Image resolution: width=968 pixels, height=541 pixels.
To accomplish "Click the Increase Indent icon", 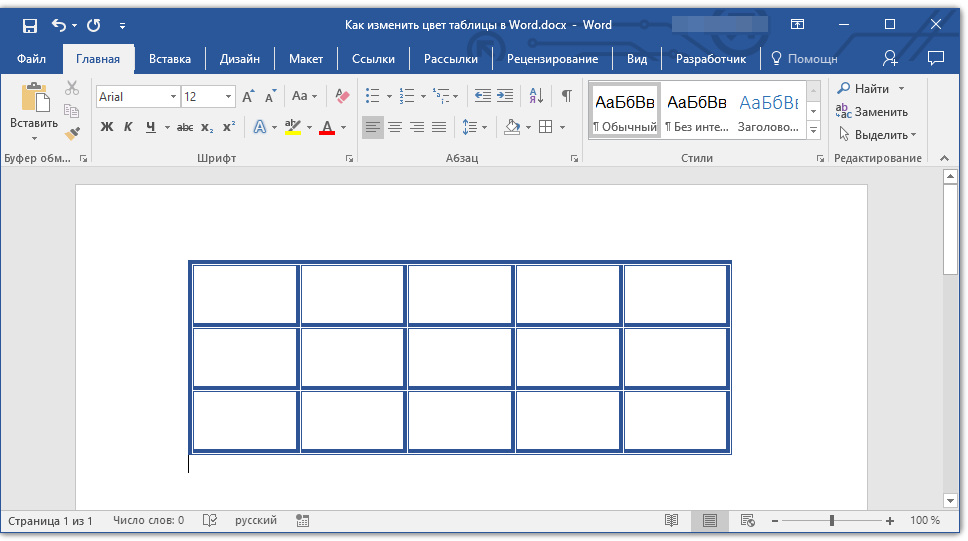I will [505, 96].
